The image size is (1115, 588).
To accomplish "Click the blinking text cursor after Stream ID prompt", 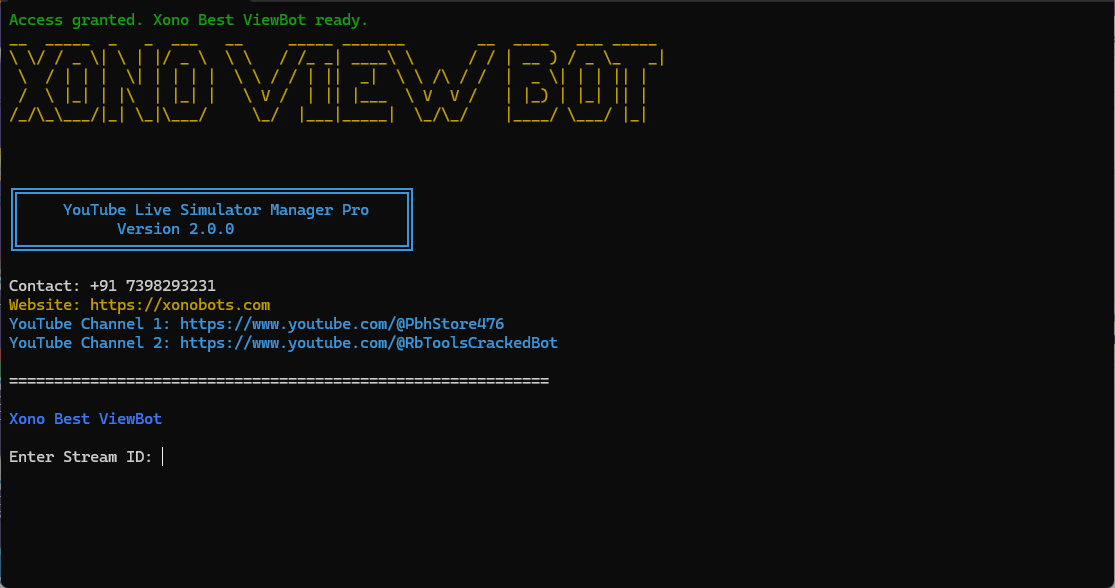I will [x=163, y=457].
